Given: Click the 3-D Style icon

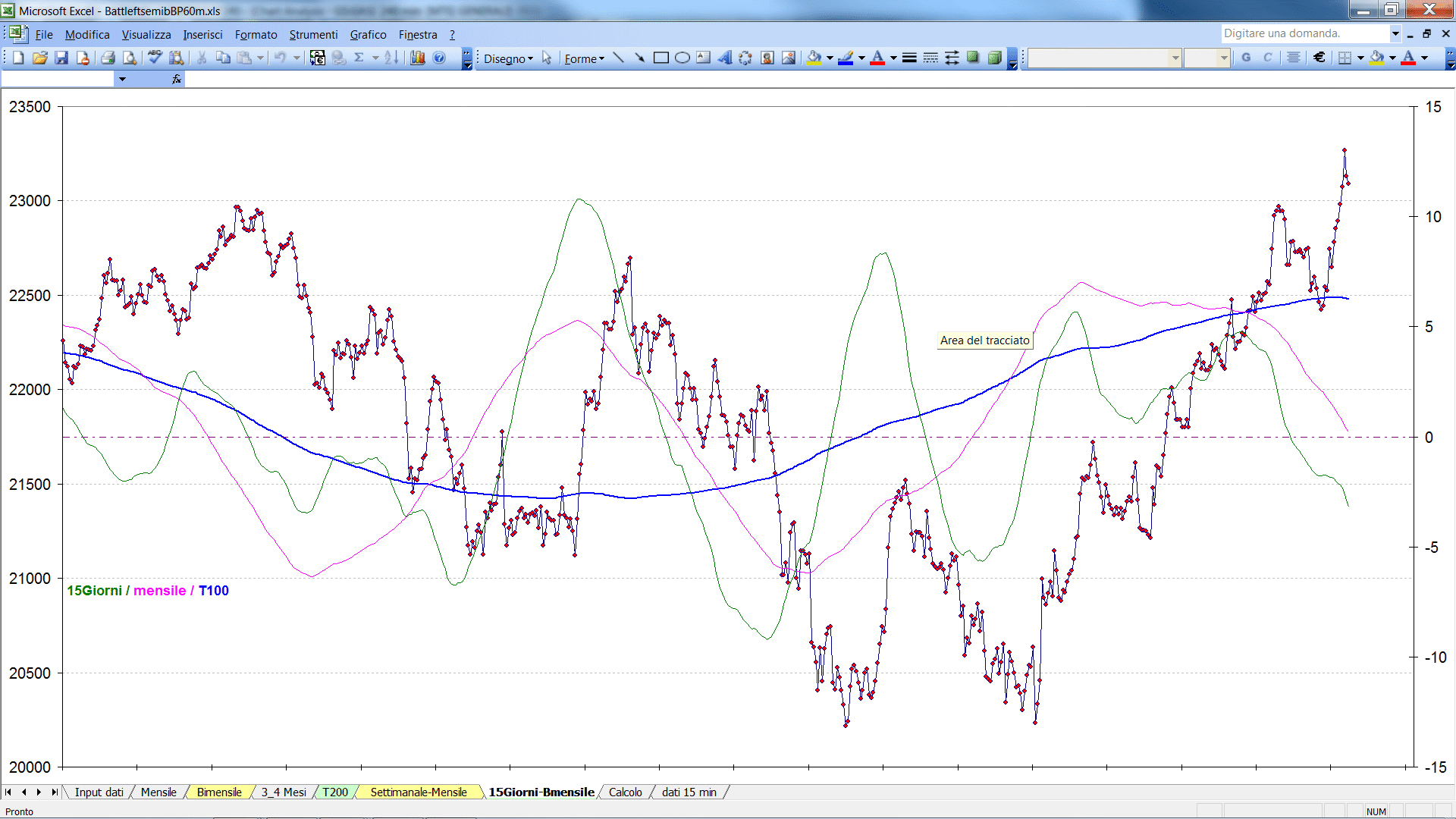Looking at the screenshot, I should 994,58.
